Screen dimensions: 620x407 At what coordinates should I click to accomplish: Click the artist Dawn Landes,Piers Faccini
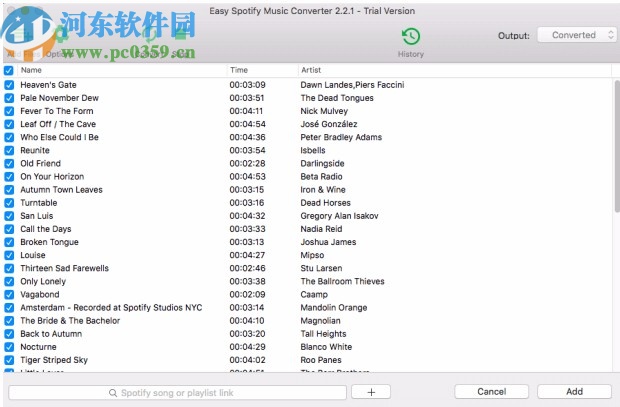pos(352,85)
